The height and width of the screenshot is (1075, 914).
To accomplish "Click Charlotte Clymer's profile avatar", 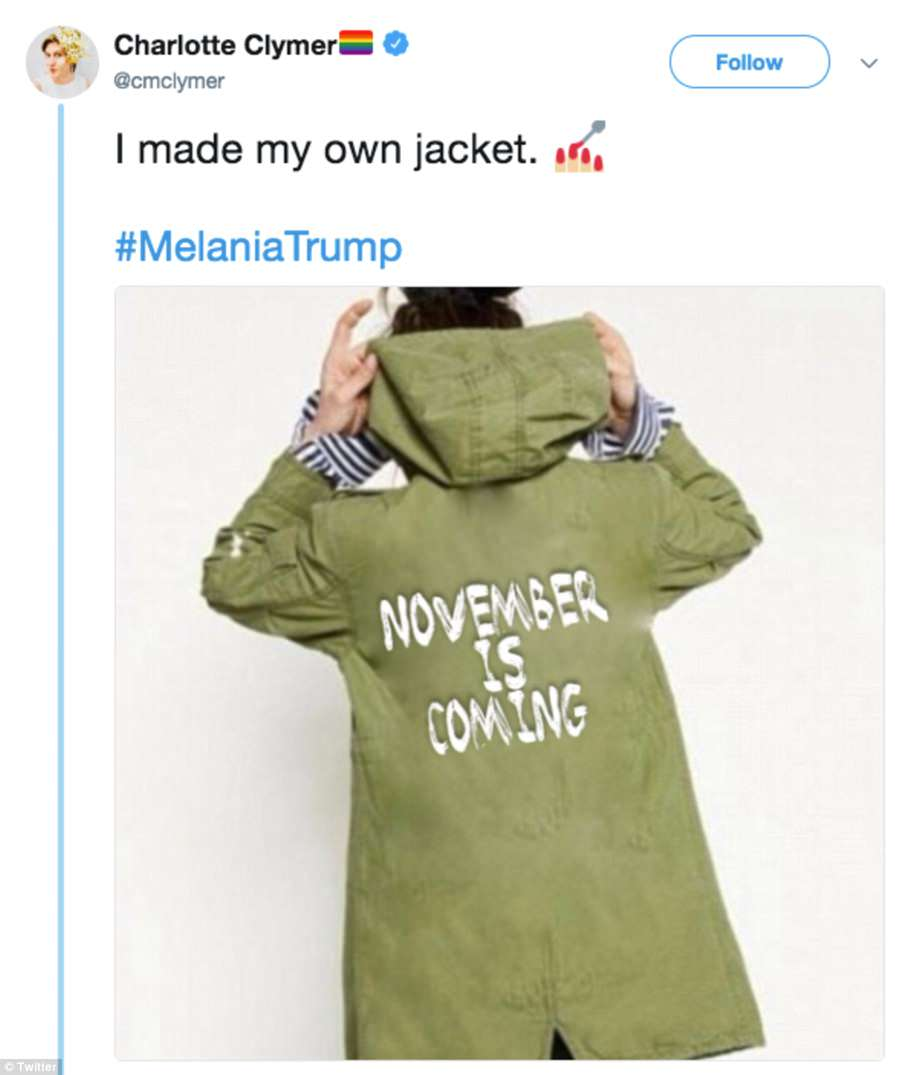I will pyautogui.click(x=62, y=62).
